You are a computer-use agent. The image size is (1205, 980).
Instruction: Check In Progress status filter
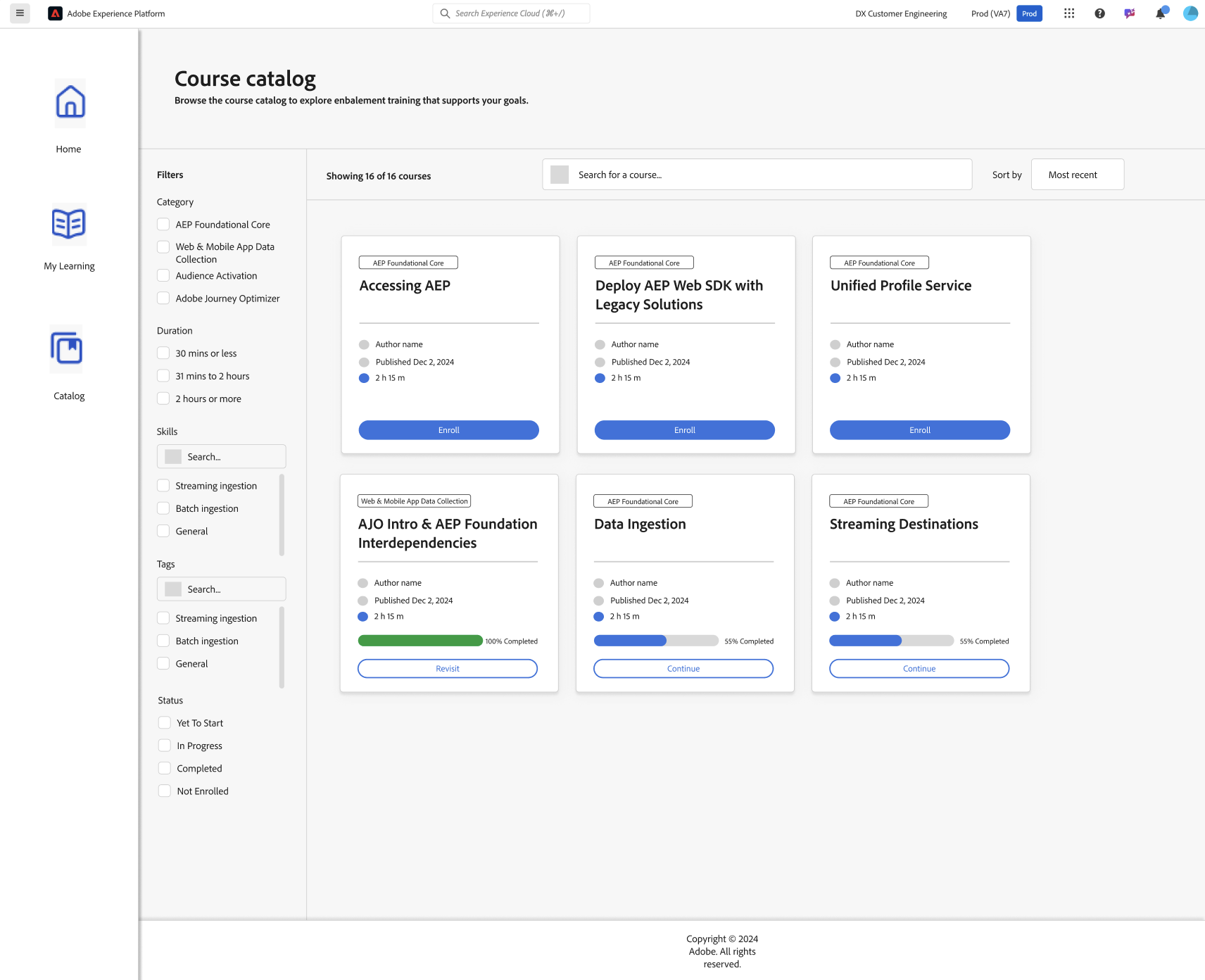(x=165, y=745)
